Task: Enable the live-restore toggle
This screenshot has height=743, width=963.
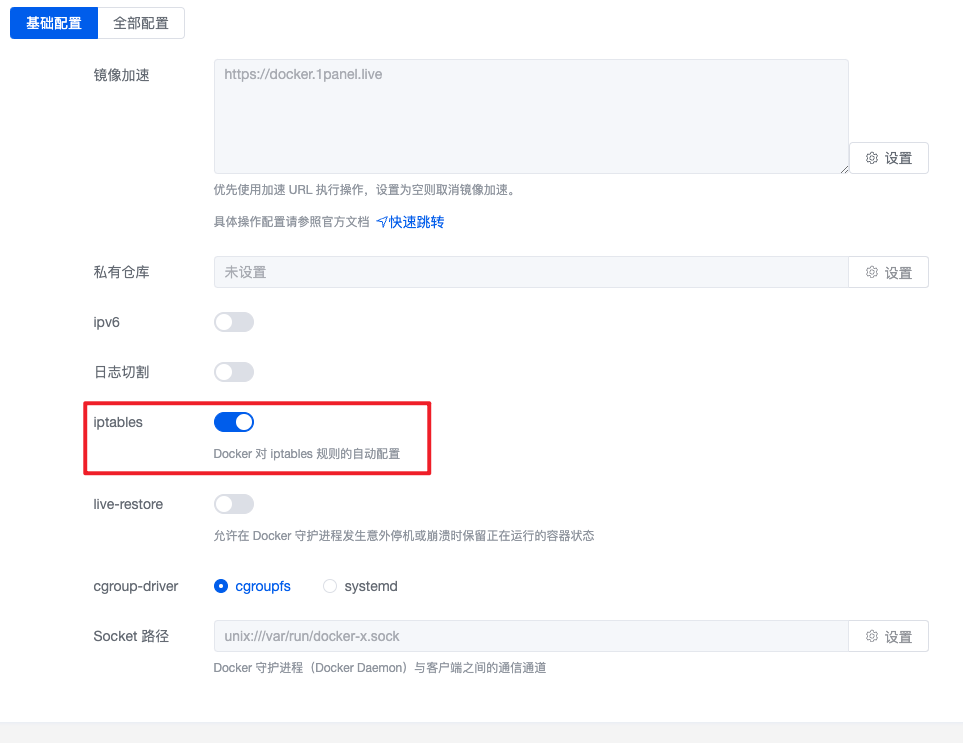Action: point(233,504)
